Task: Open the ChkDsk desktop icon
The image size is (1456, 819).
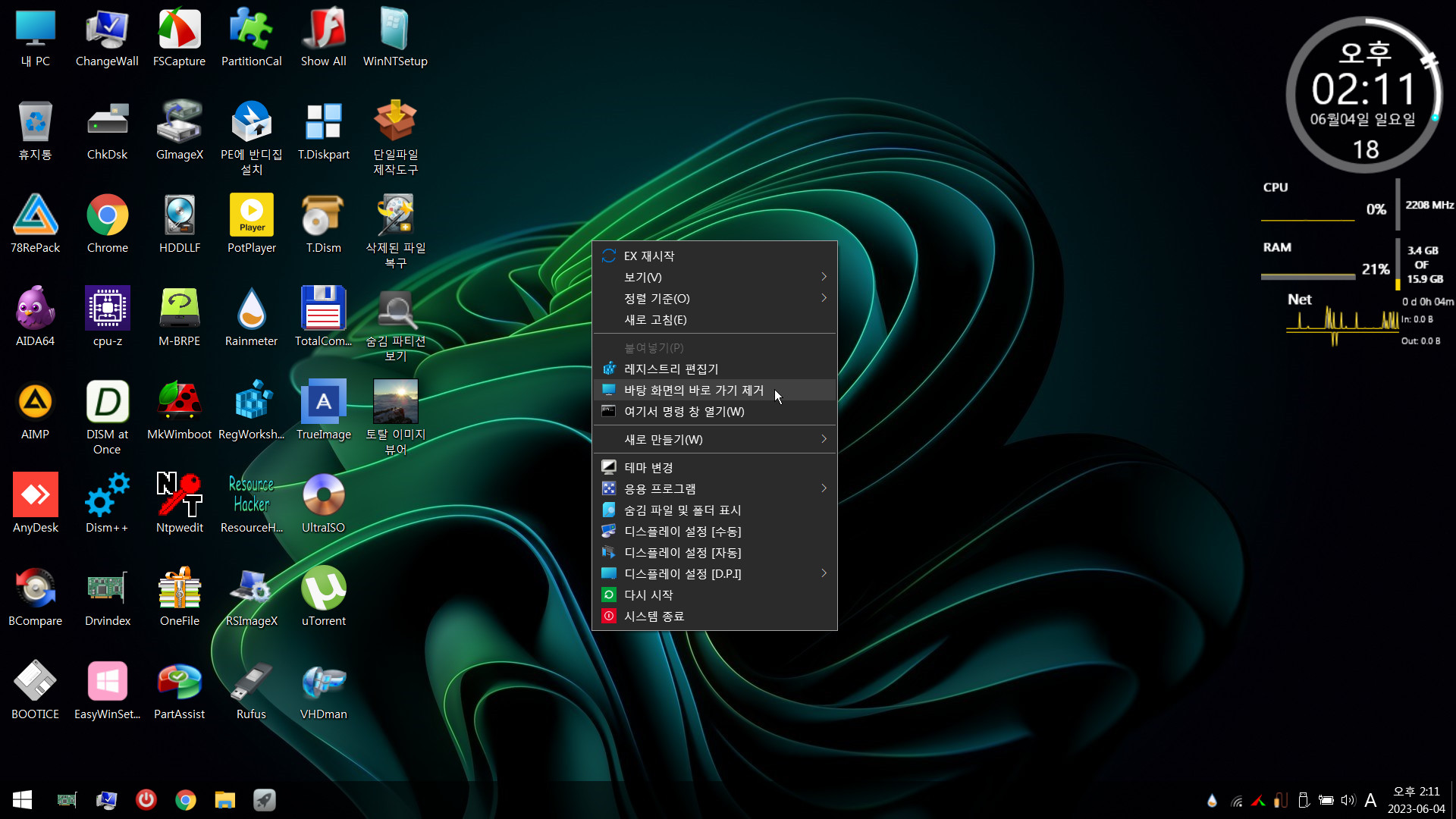Action: (107, 131)
